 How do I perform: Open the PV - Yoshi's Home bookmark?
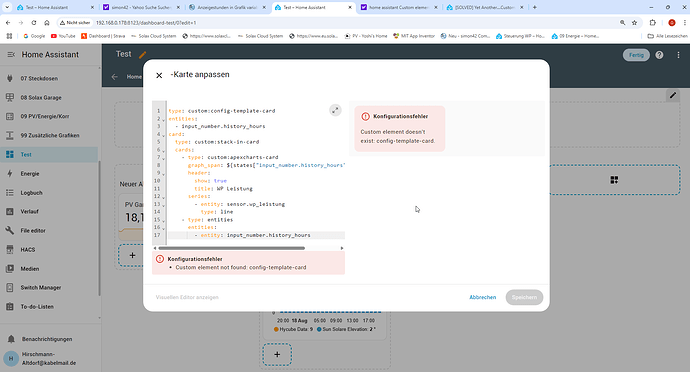tap(366, 36)
